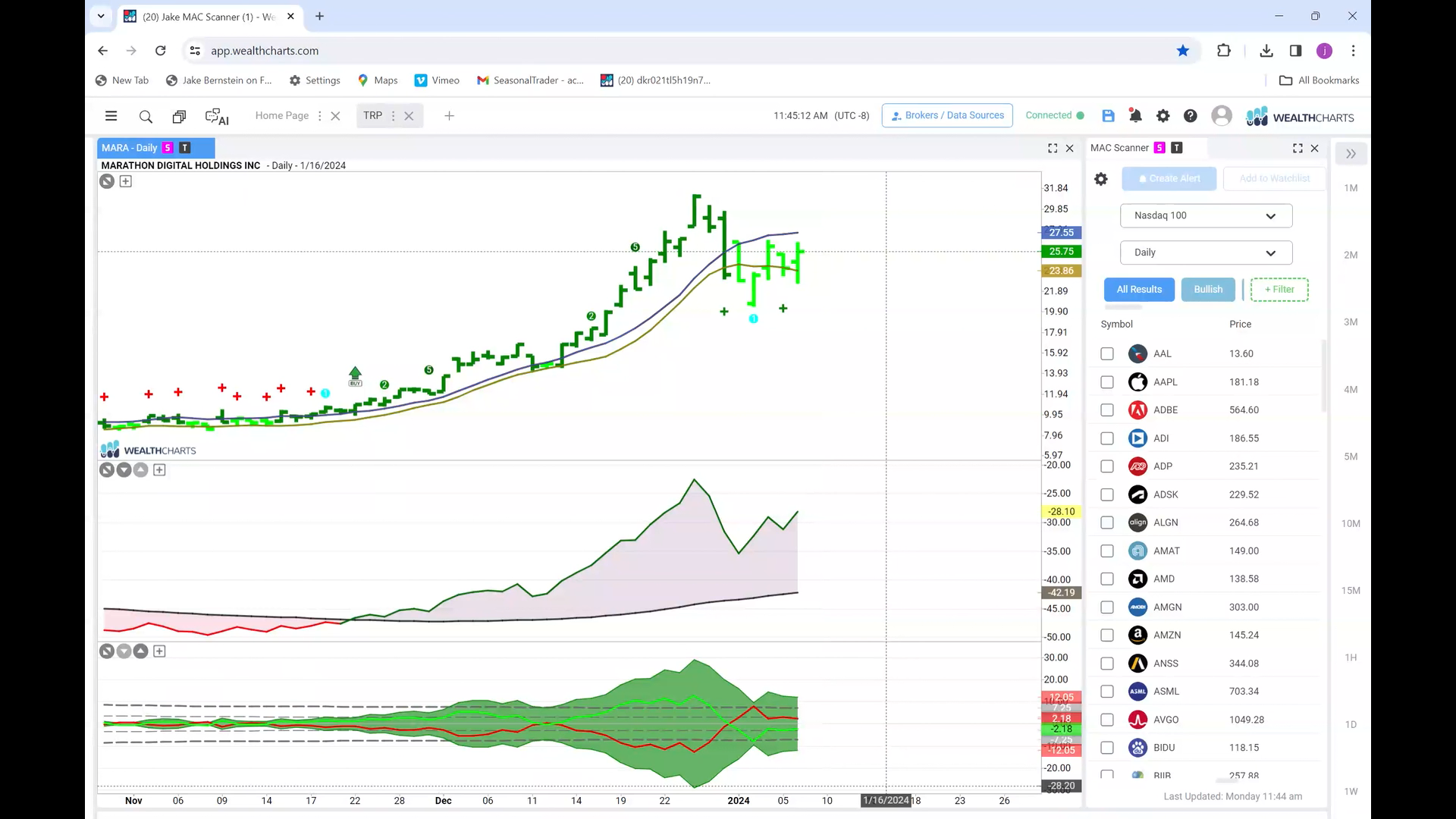Click the S badge on MARA tab
1456x819 pixels.
tap(168, 148)
